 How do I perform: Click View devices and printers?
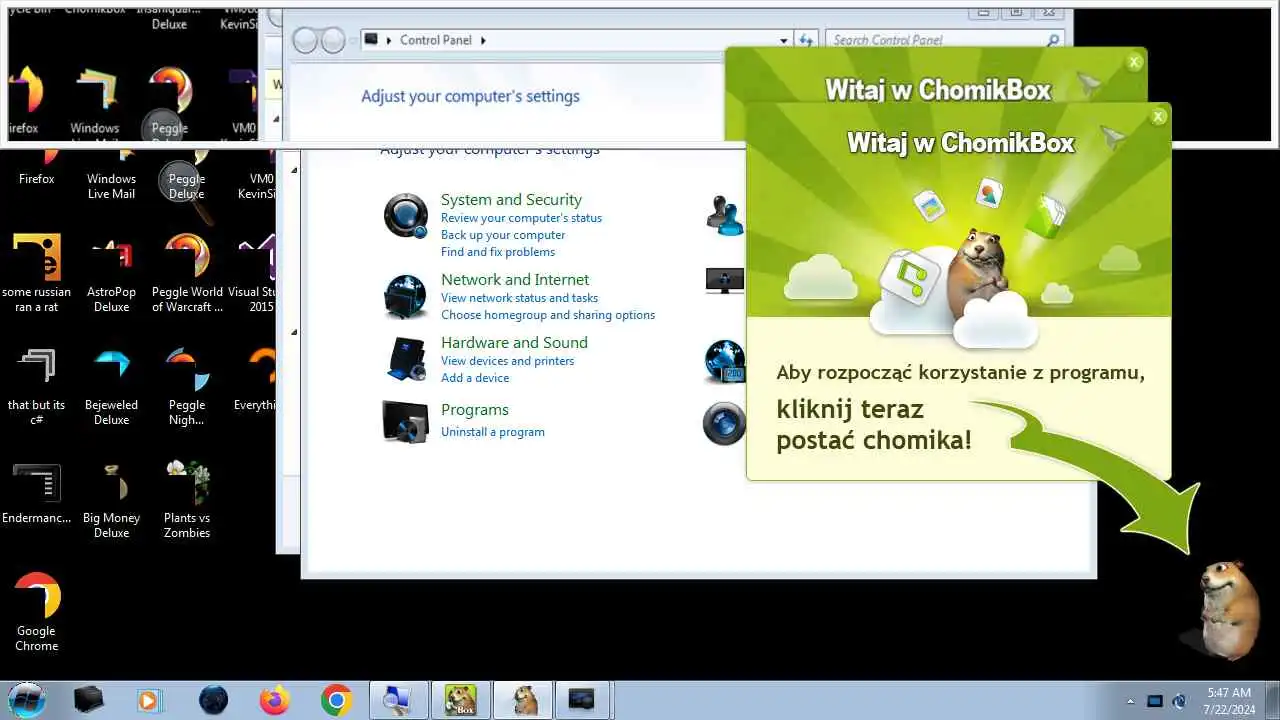pyautogui.click(x=508, y=361)
